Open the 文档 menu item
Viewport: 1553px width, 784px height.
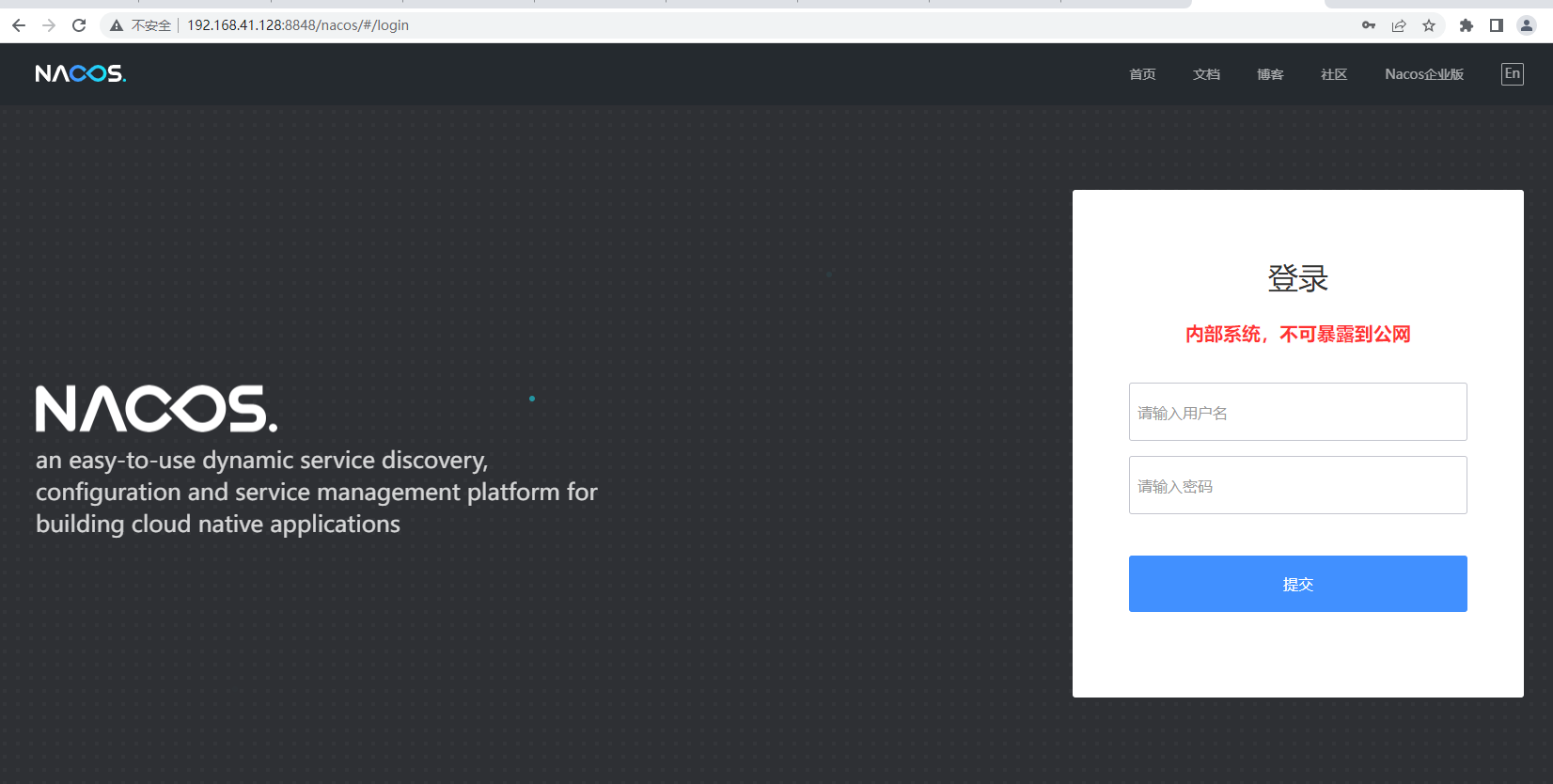[x=1206, y=74]
